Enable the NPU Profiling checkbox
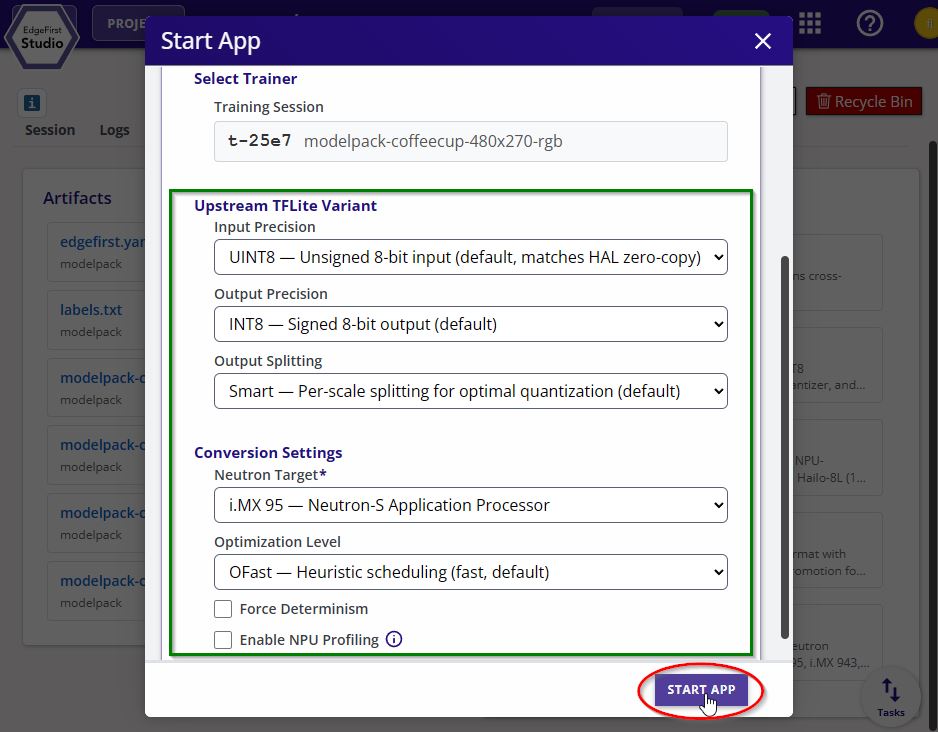This screenshot has height=732, width=938. pos(223,640)
